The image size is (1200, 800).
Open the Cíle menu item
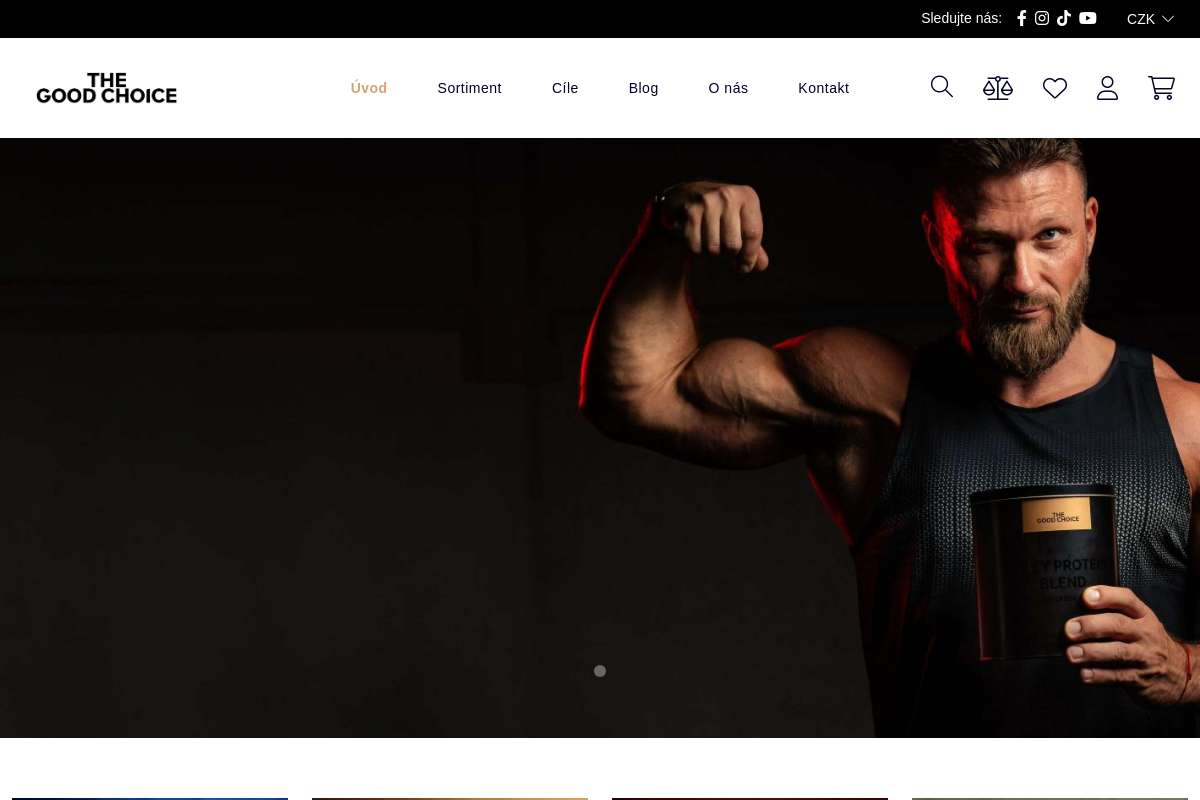point(565,88)
